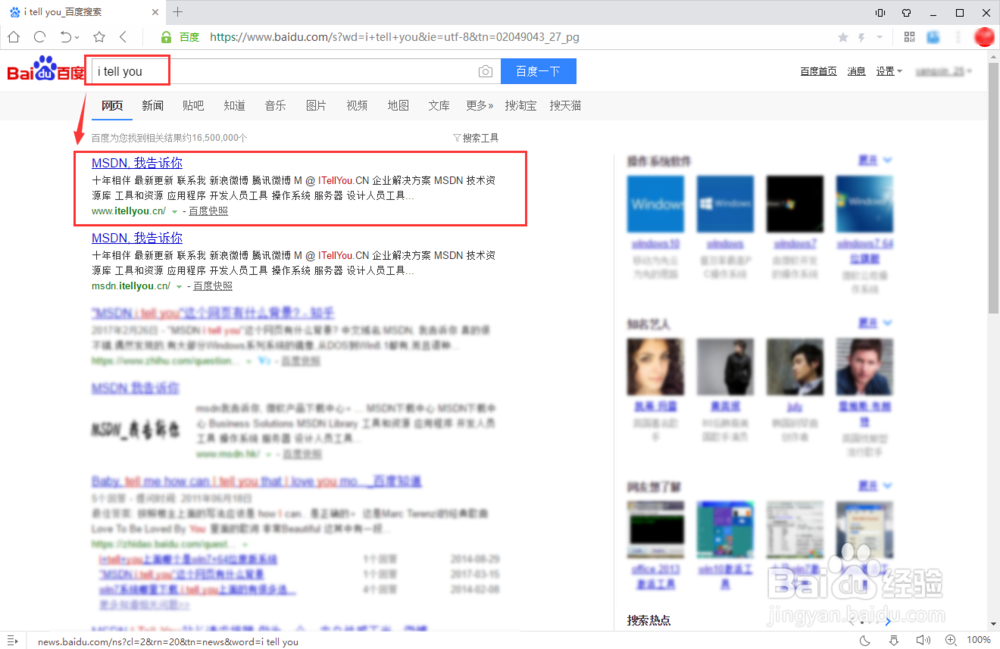This screenshot has height=649, width=1000.
Task: Click the 百度一下 search button
Action: click(x=538, y=71)
